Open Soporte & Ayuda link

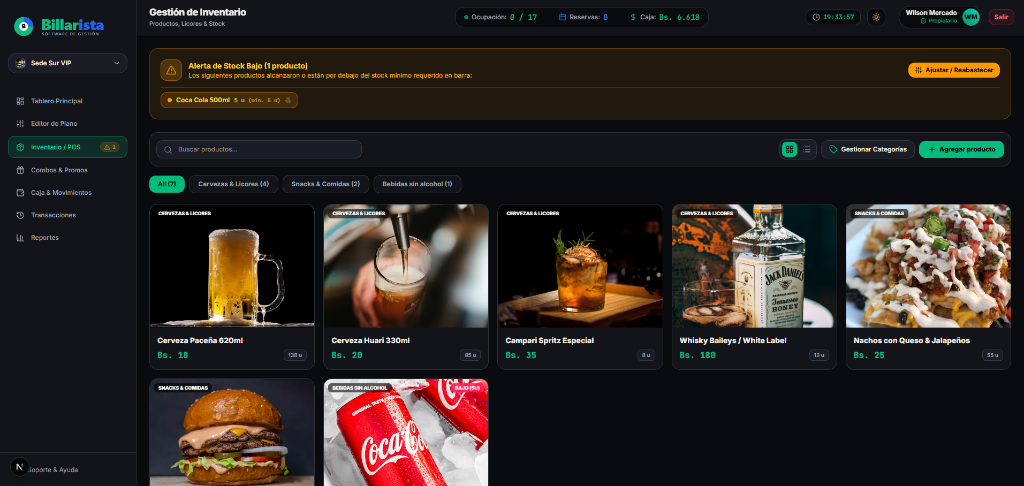coord(54,470)
